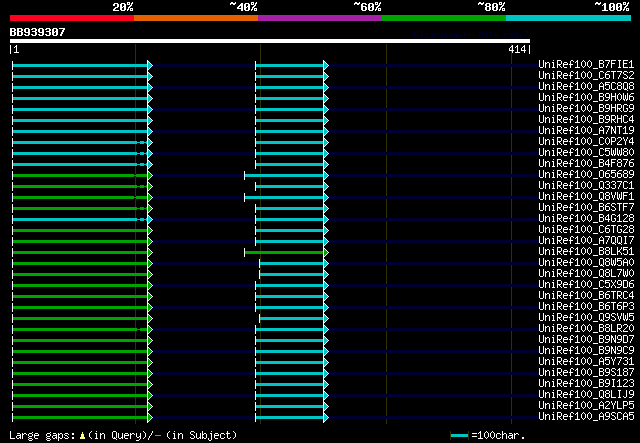
Task: Select hit label UniRef100_B6STF7
Action: click(x=587, y=208)
